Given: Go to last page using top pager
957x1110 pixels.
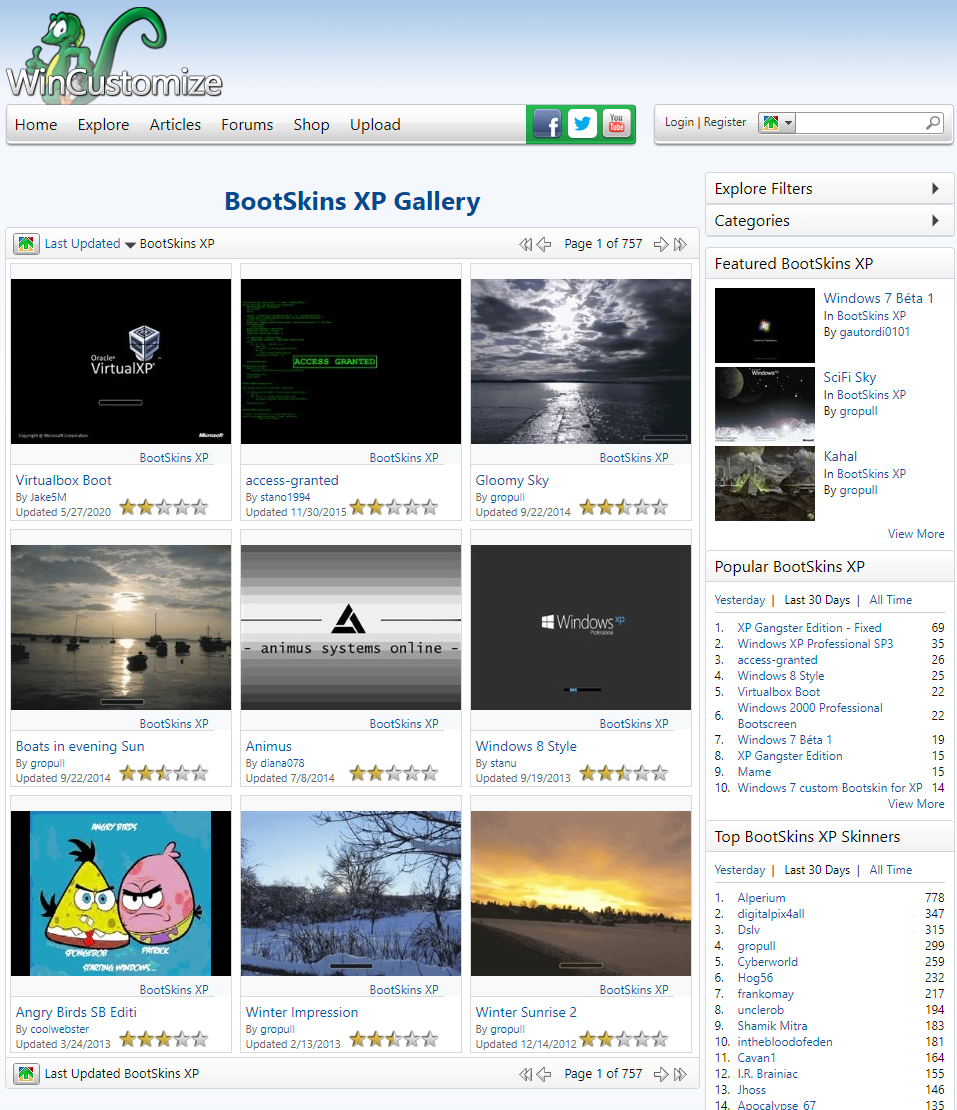Looking at the screenshot, I should (x=680, y=244).
